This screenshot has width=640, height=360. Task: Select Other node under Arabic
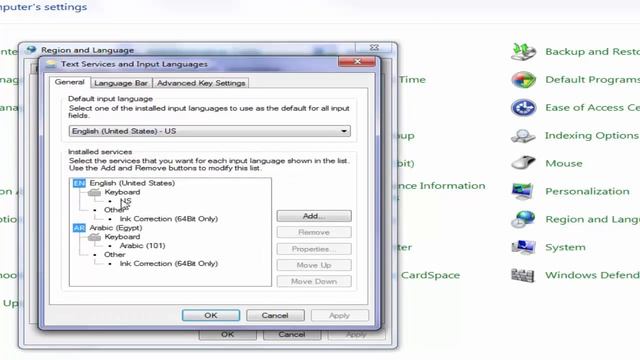[114, 255]
